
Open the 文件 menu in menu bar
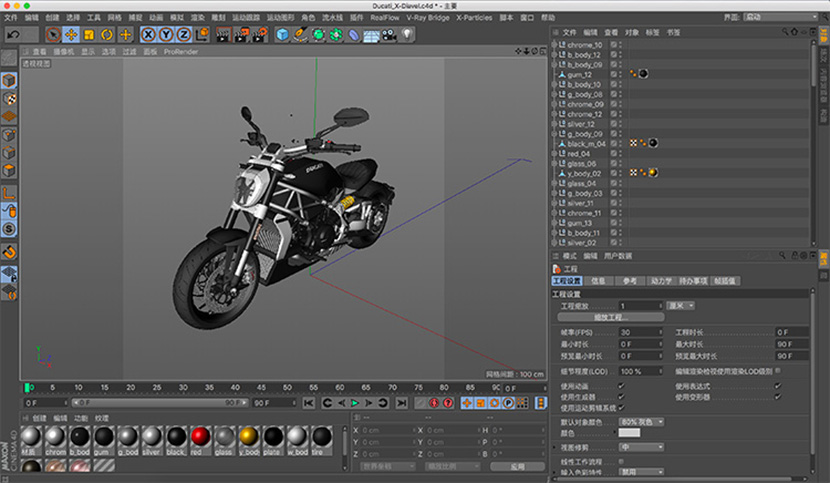pyautogui.click(x=11, y=17)
